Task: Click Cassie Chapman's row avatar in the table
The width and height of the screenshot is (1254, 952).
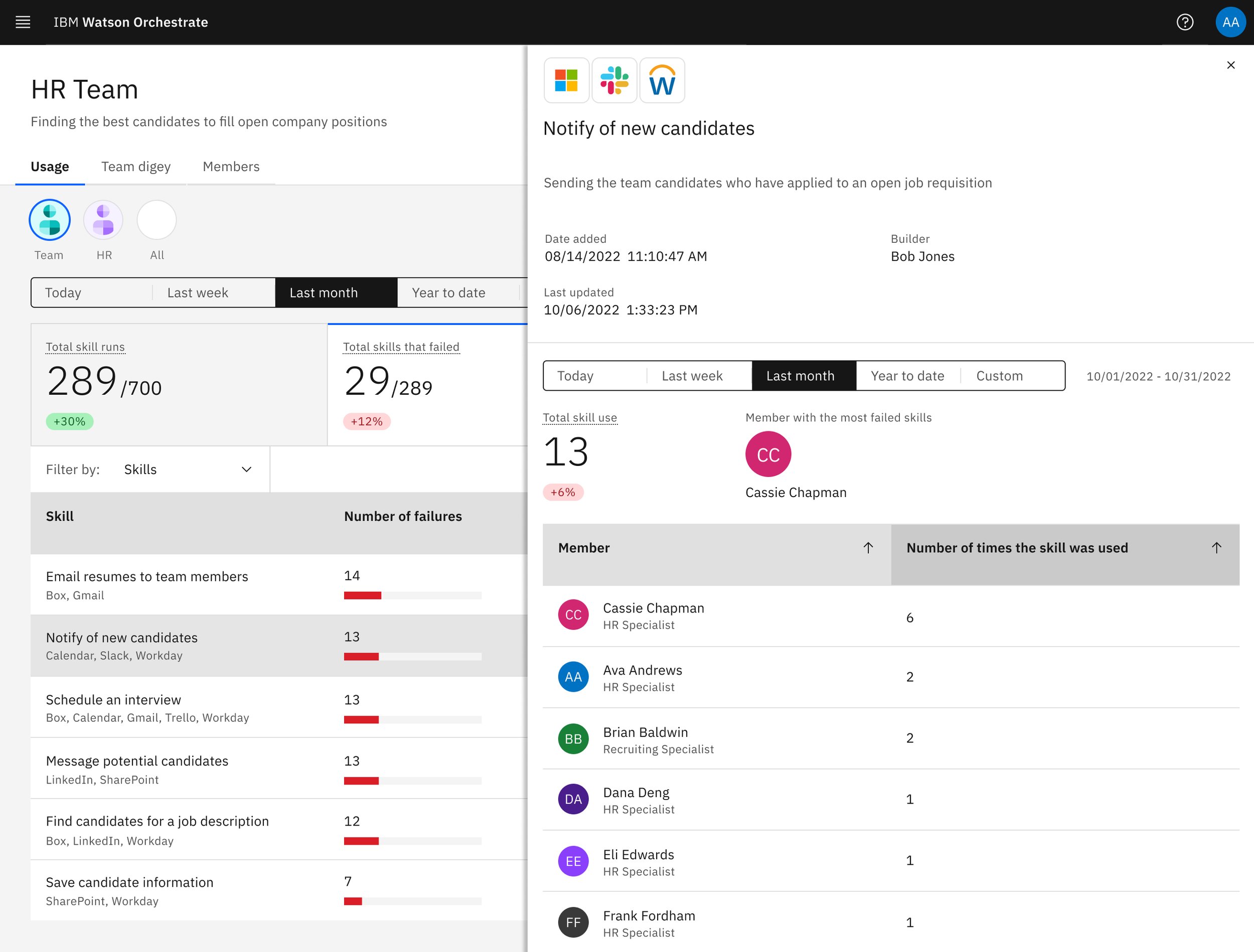Action: tap(573, 614)
